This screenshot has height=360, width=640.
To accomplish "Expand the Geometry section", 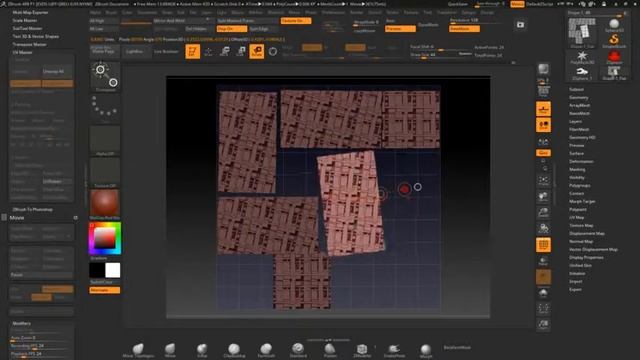I will click(x=579, y=98).
